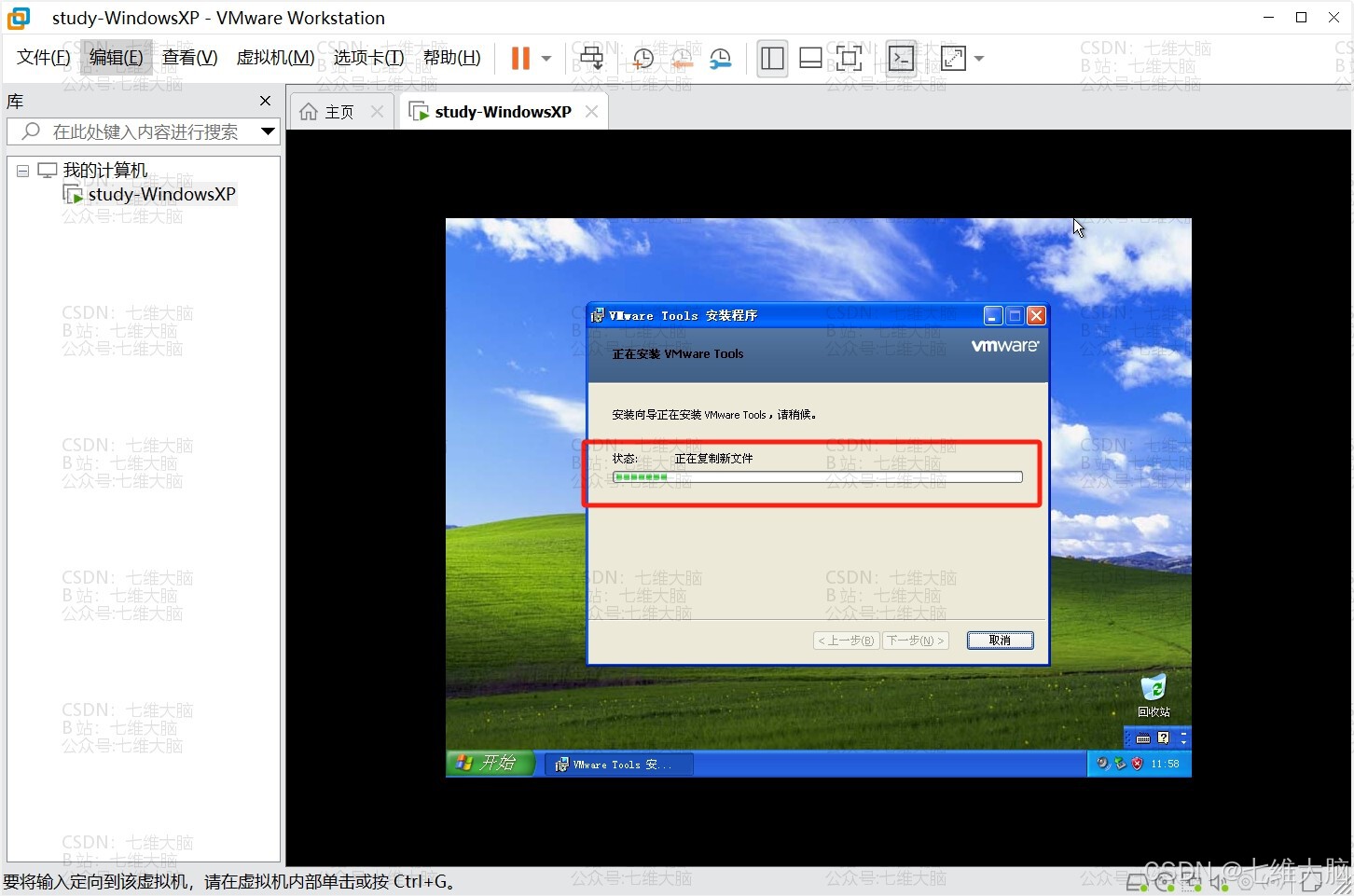Click the stretch guest display icon

953,59
